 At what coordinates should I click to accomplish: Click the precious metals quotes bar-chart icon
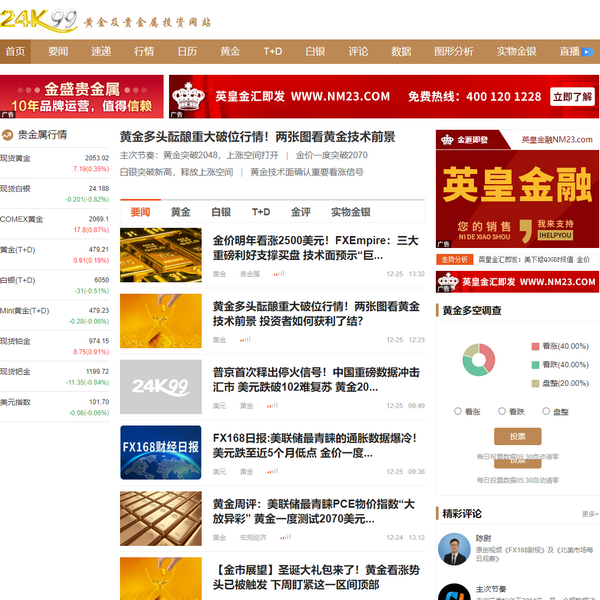click(9, 135)
